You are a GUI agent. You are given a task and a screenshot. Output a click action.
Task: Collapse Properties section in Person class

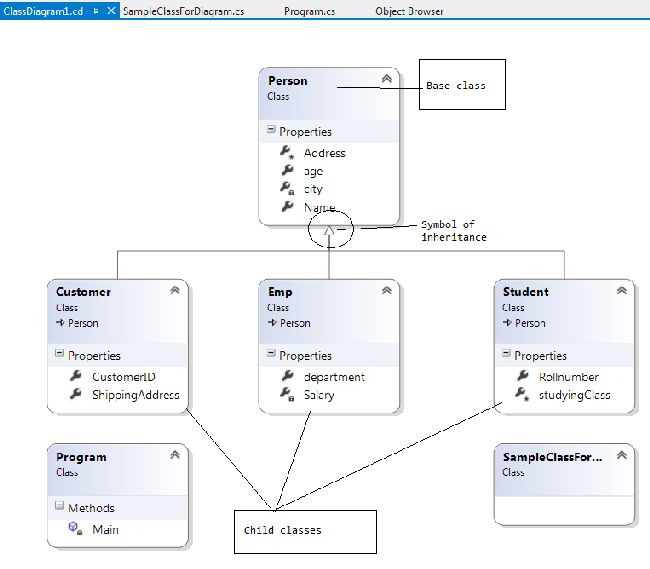271,129
